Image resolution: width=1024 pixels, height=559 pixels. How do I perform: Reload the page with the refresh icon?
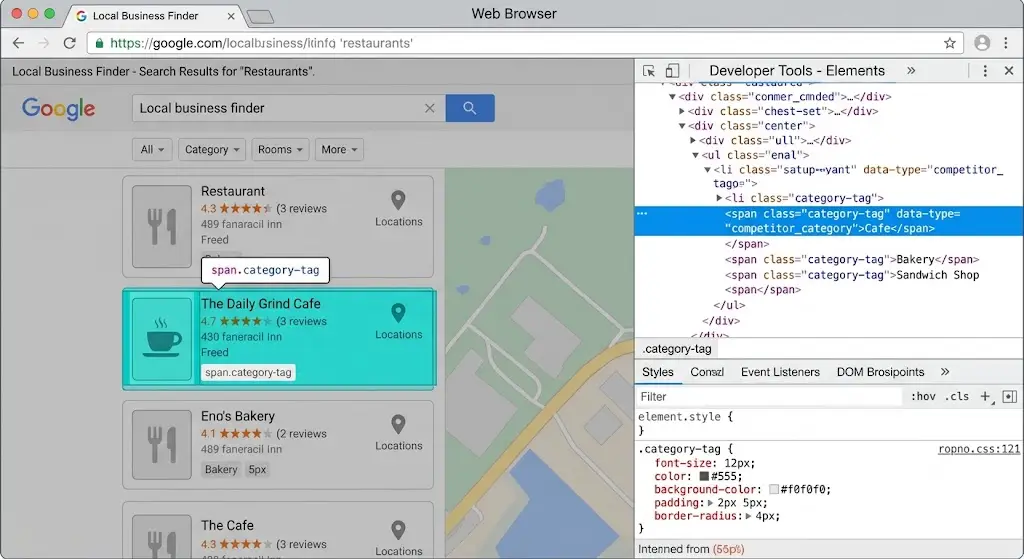click(69, 43)
